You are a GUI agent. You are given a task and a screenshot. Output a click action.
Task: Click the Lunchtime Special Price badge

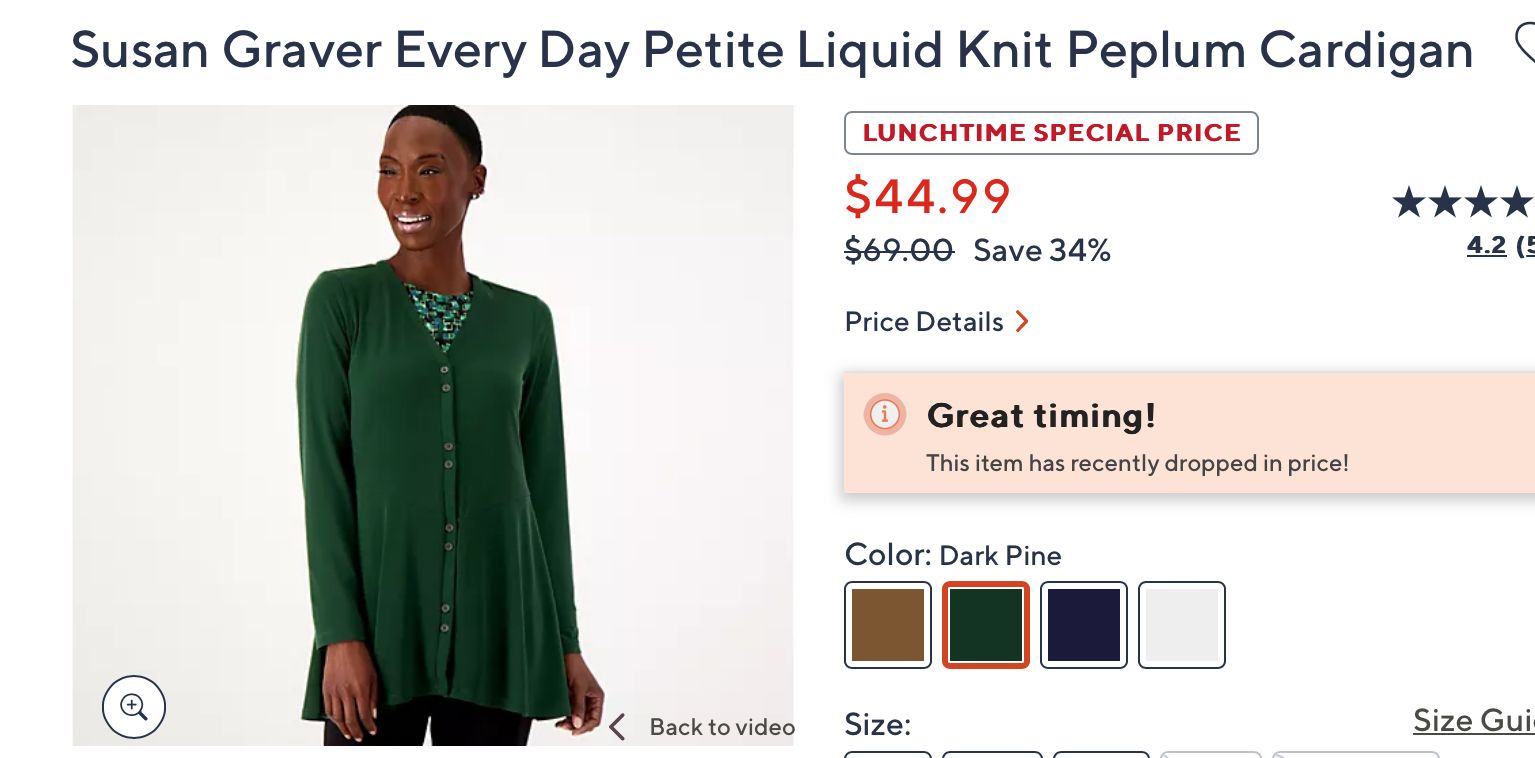[1051, 133]
